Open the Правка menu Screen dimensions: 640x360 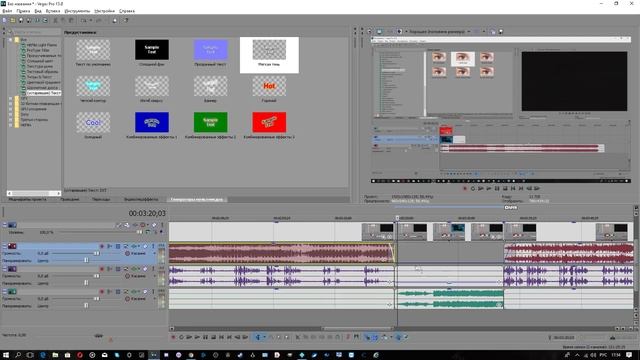[23, 11]
